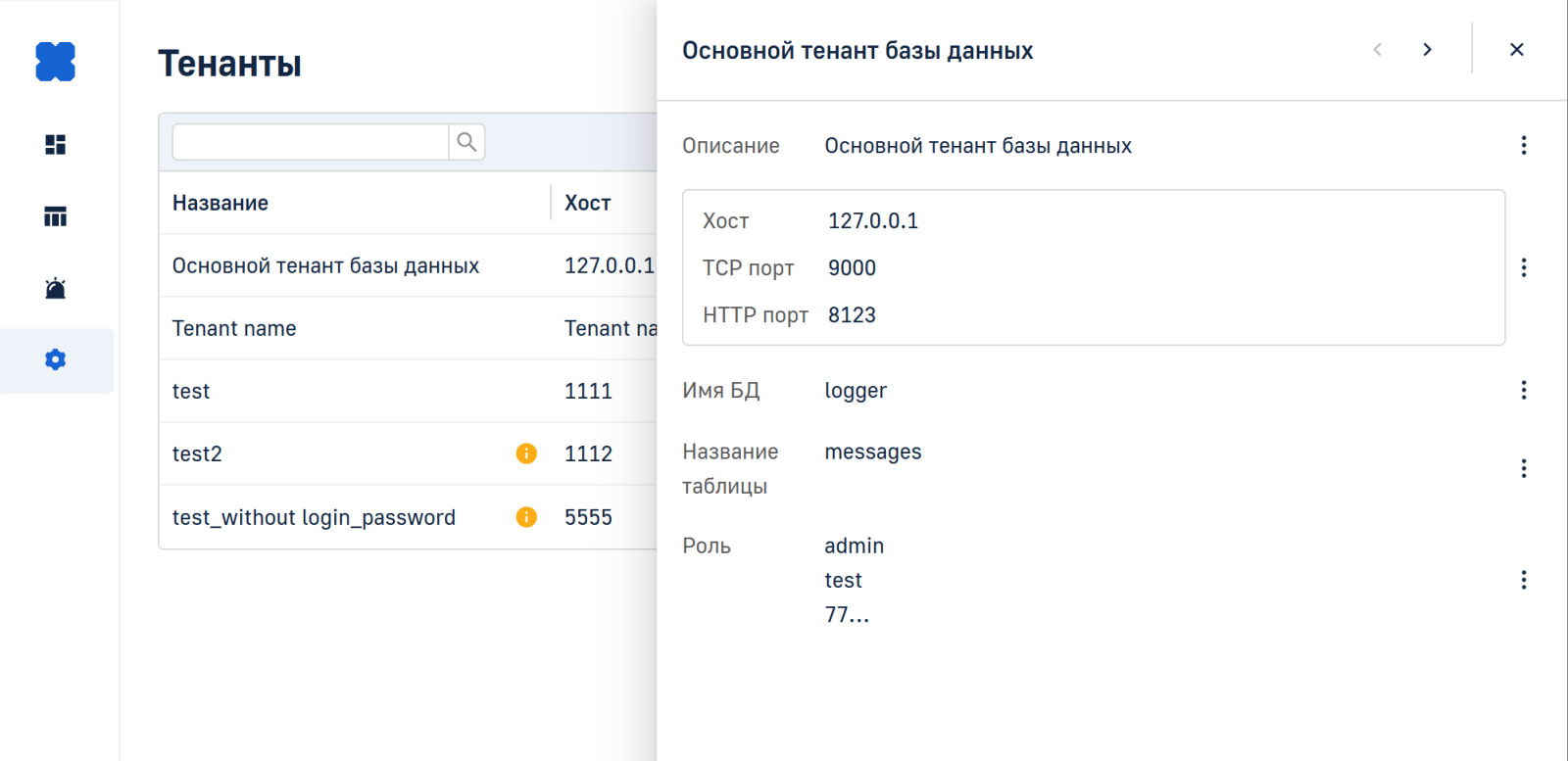Click the Название column header
Screen dimensions: 1568x761
click(220, 203)
